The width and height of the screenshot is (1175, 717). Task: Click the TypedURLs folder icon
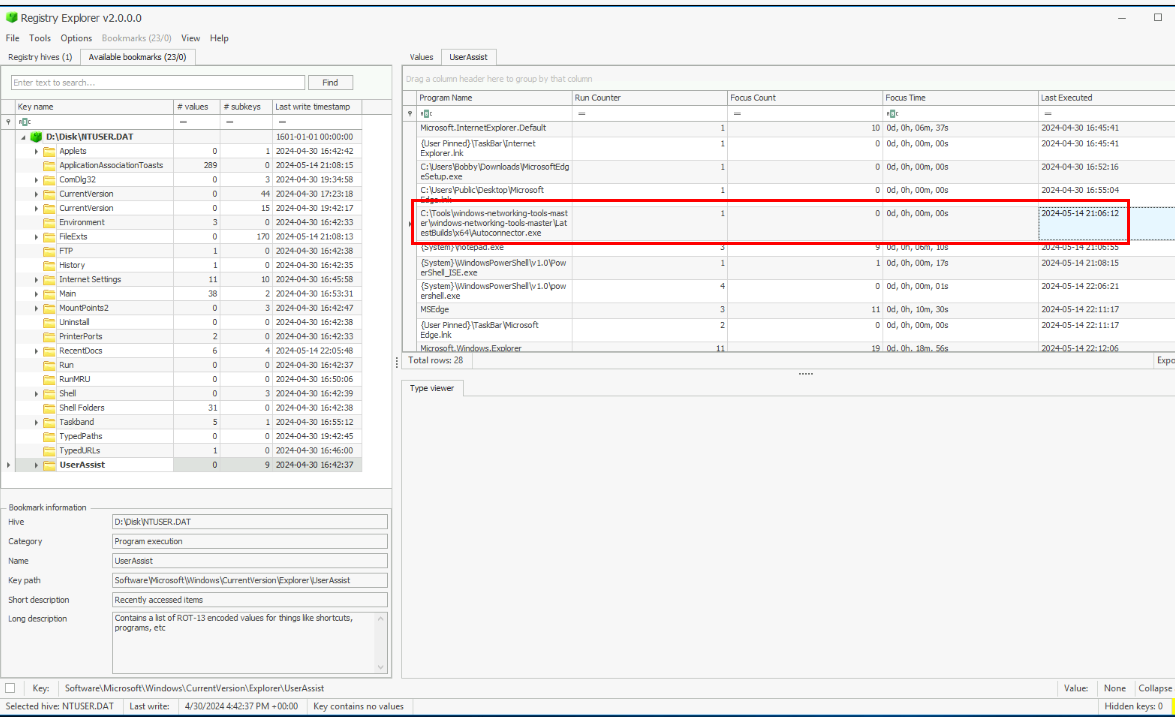point(49,451)
